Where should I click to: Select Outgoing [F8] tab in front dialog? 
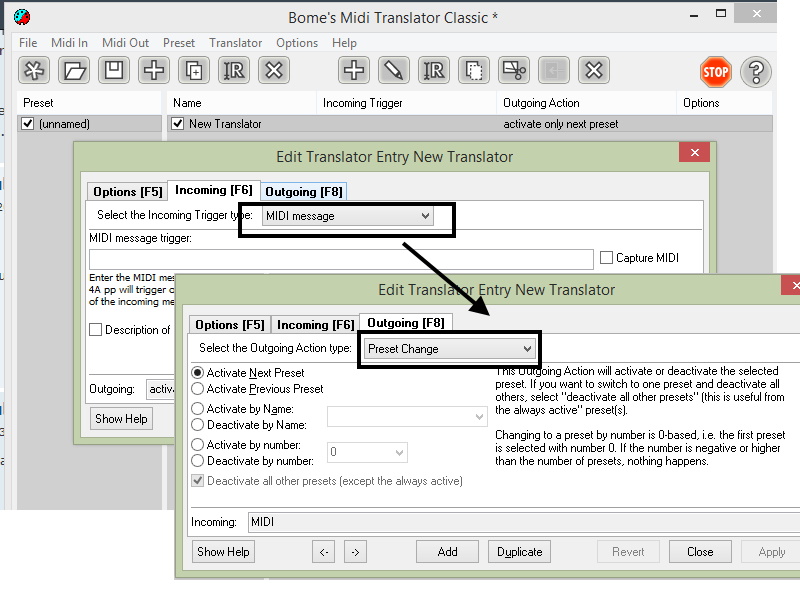406,323
